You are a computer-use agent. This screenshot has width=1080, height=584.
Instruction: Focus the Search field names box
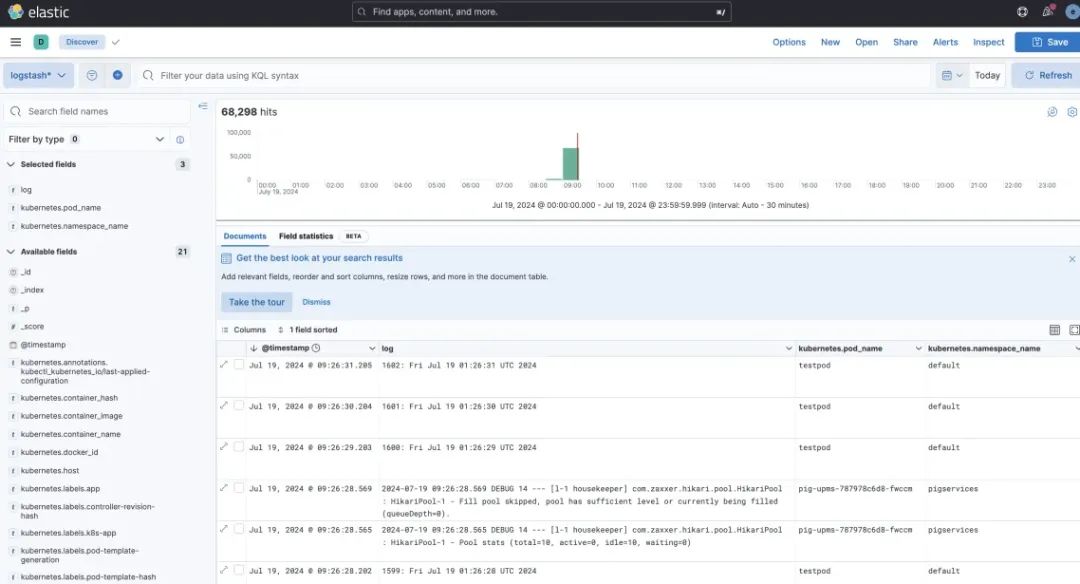click(97, 111)
